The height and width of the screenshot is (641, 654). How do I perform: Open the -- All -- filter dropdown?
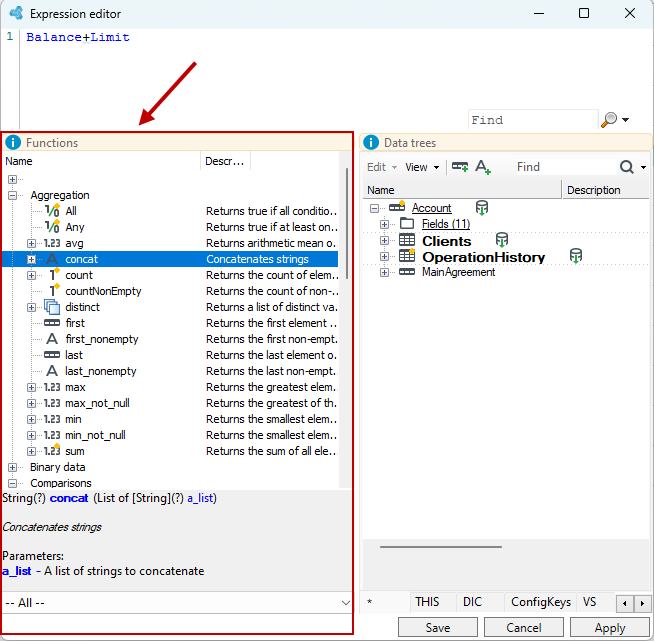pyautogui.click(x=177, y=603)
